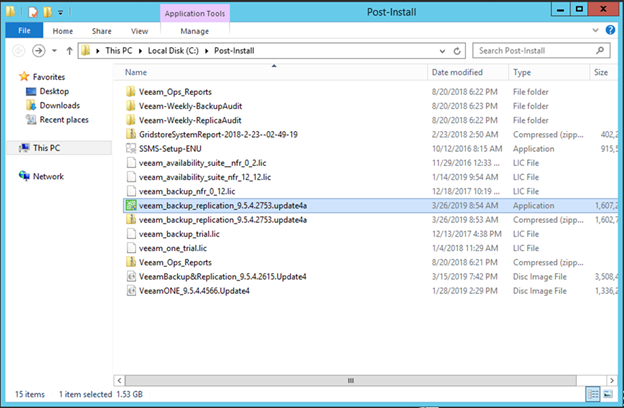624x408 pixels.
Task: Expand subfolders of Local Disk (C:) breadcrumb
Action: tap(207, 51)
